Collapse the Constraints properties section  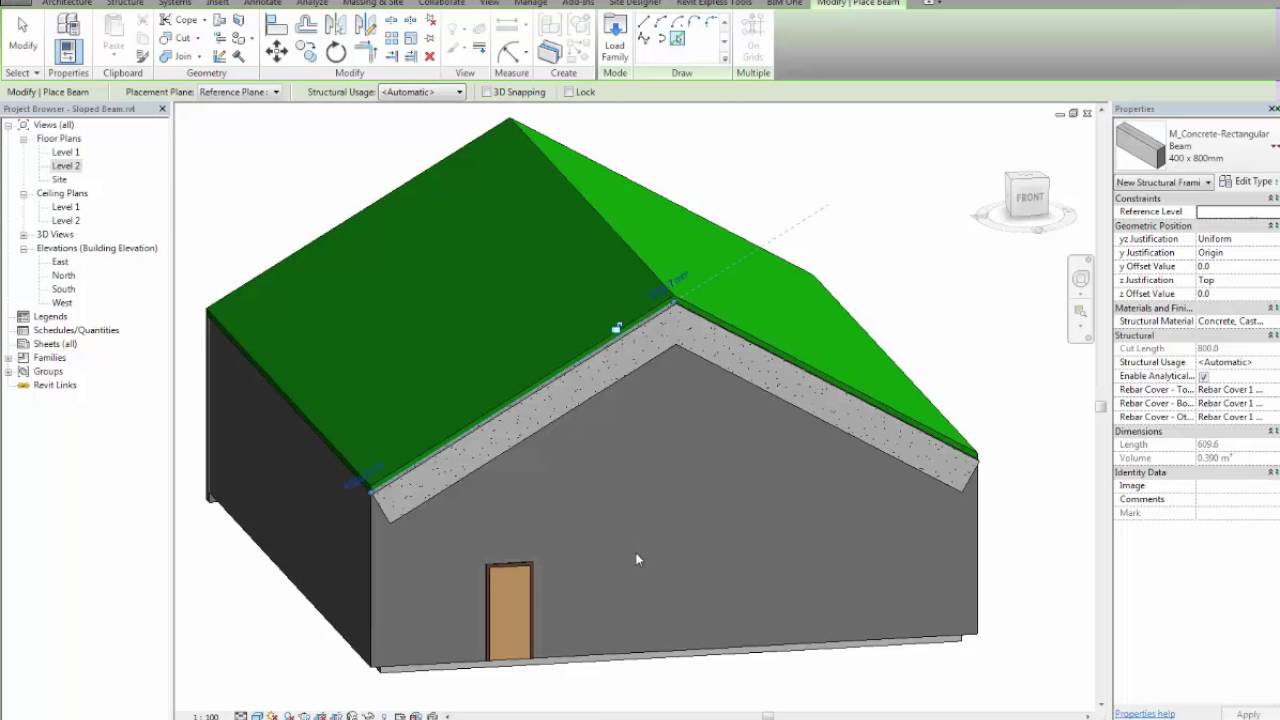(x=1273, y=199)
